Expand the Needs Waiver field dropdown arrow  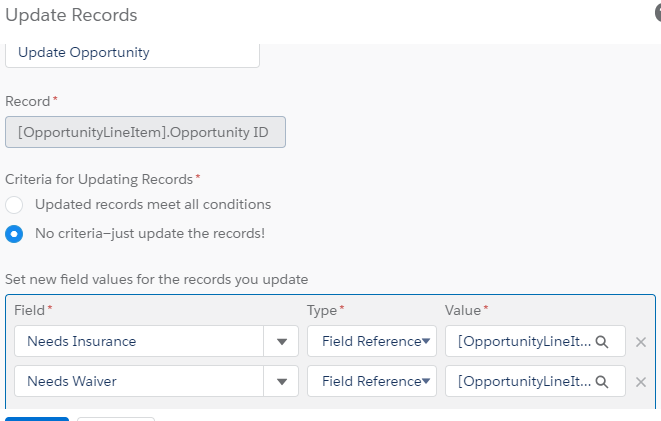tap(281, 382)
